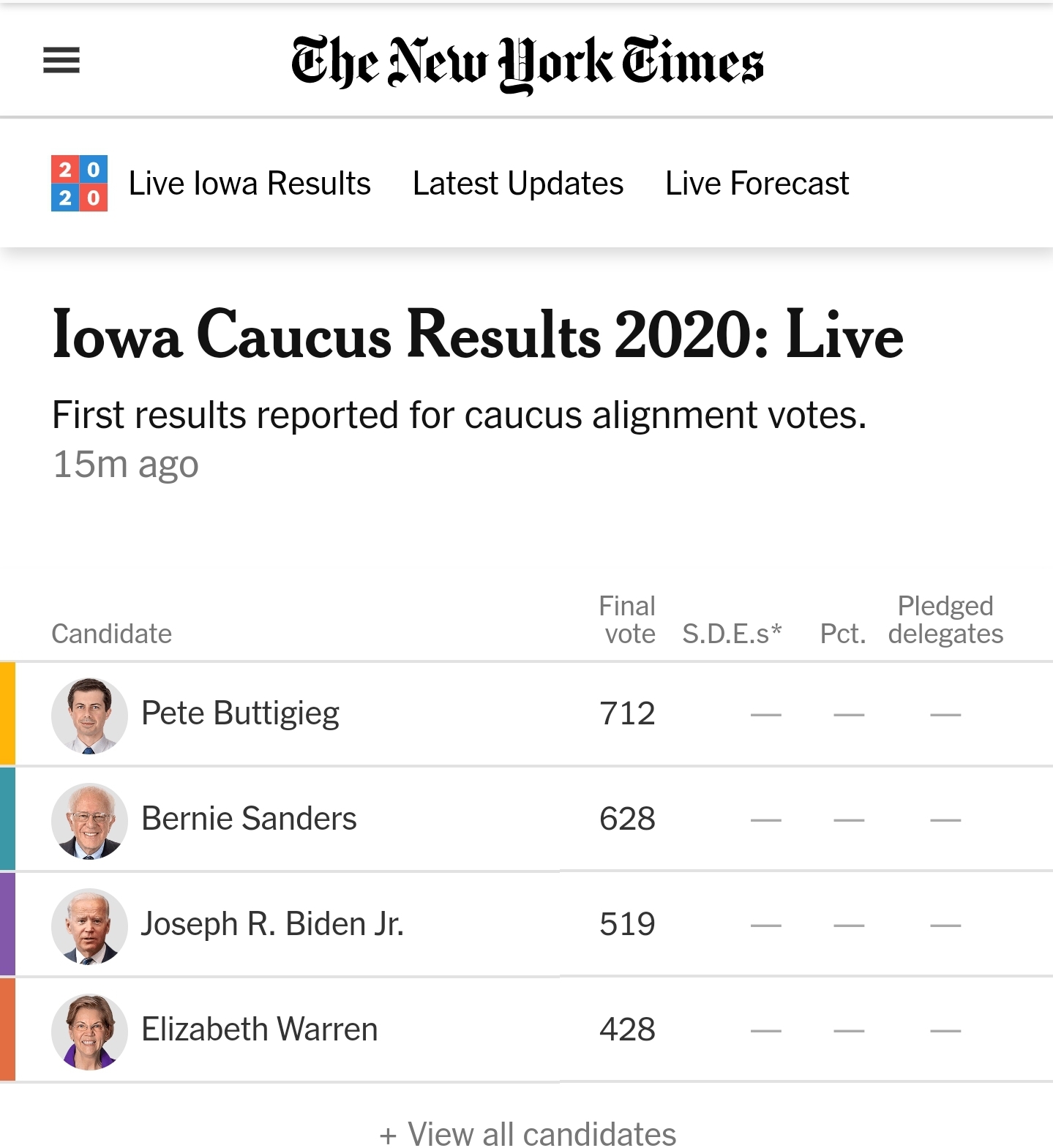Click the Joseph R. Biden Jr. name
The width and height of the screenshot is (1053, 1148).
pos(272,923)
